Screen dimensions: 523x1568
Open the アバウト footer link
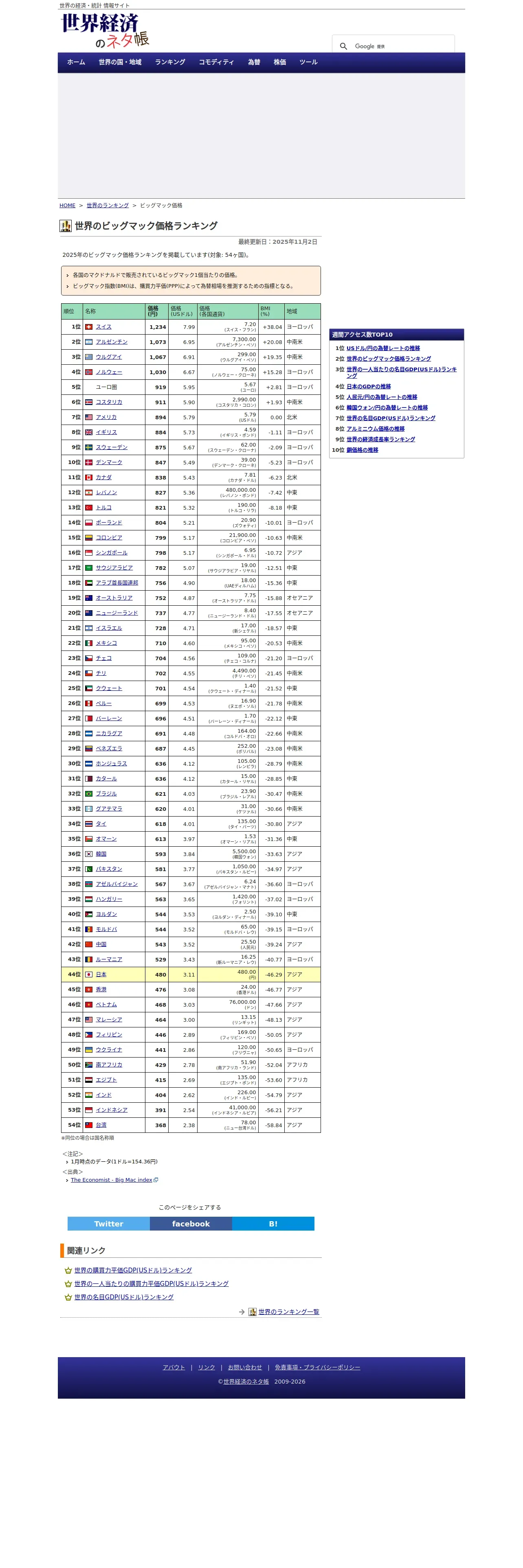click(x=174, y=1367)
